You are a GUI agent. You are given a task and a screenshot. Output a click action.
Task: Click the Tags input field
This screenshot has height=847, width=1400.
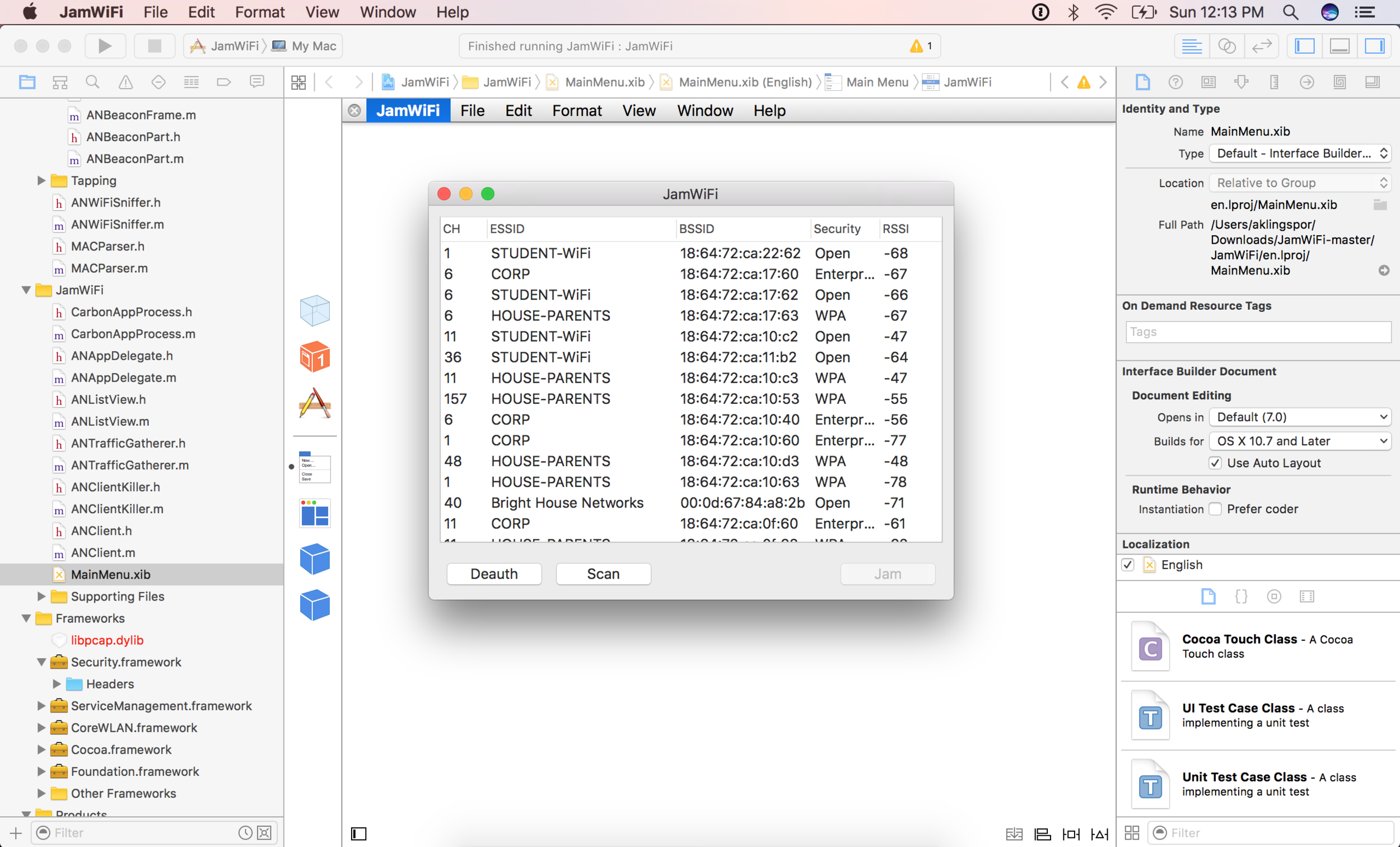point(1258,332)
